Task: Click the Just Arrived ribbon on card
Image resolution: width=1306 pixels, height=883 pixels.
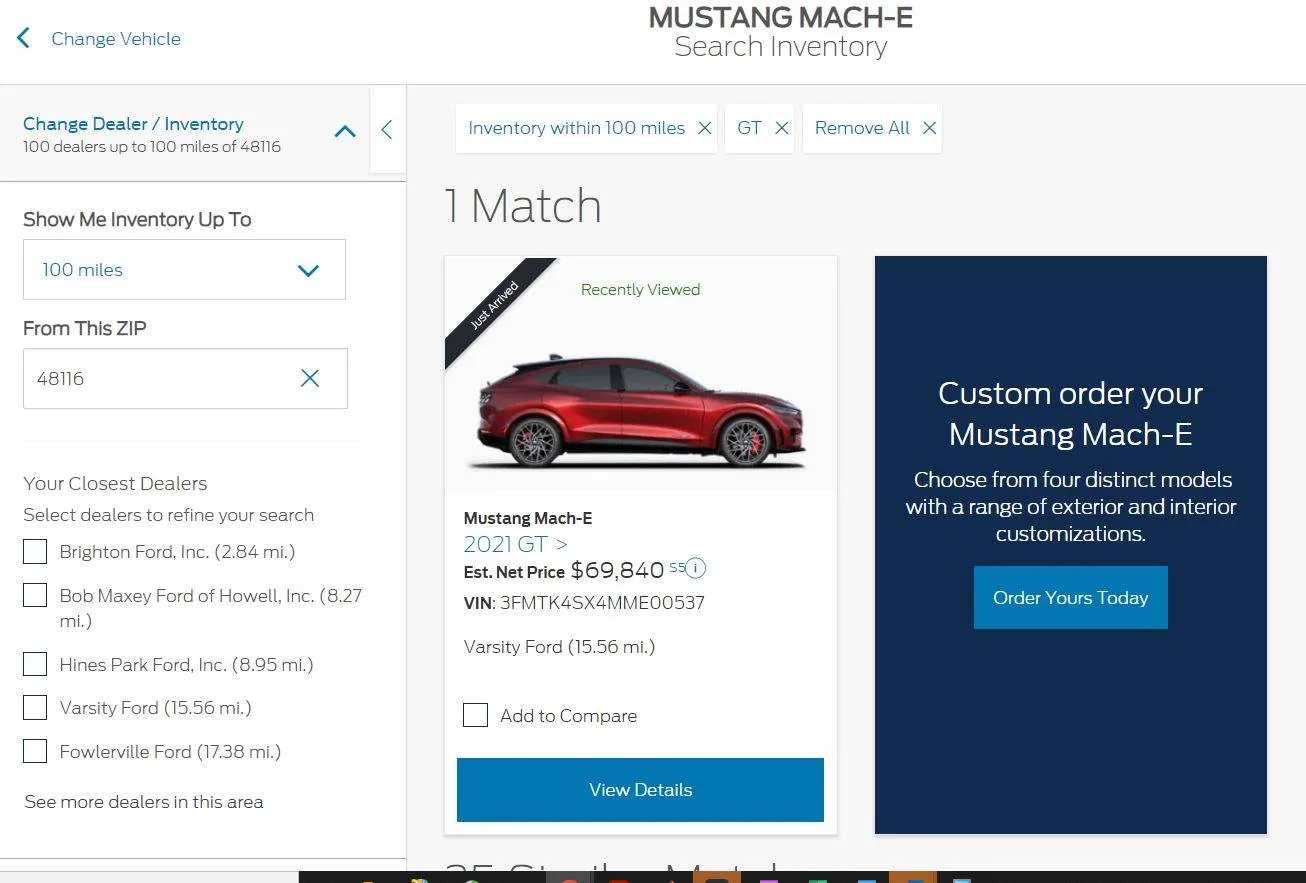Action: click(496, 306)
